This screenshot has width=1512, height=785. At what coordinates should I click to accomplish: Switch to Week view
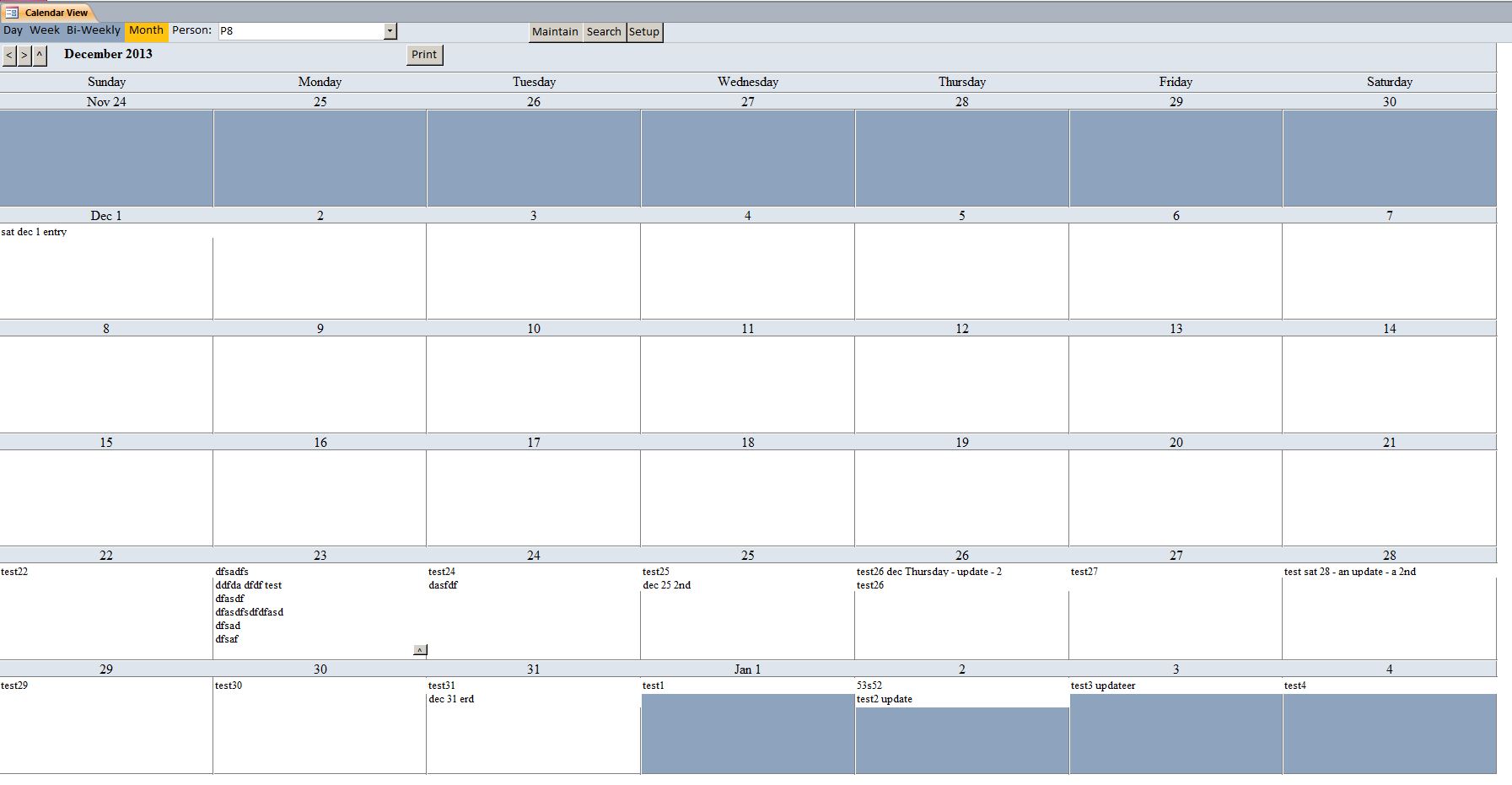point(46,30)
